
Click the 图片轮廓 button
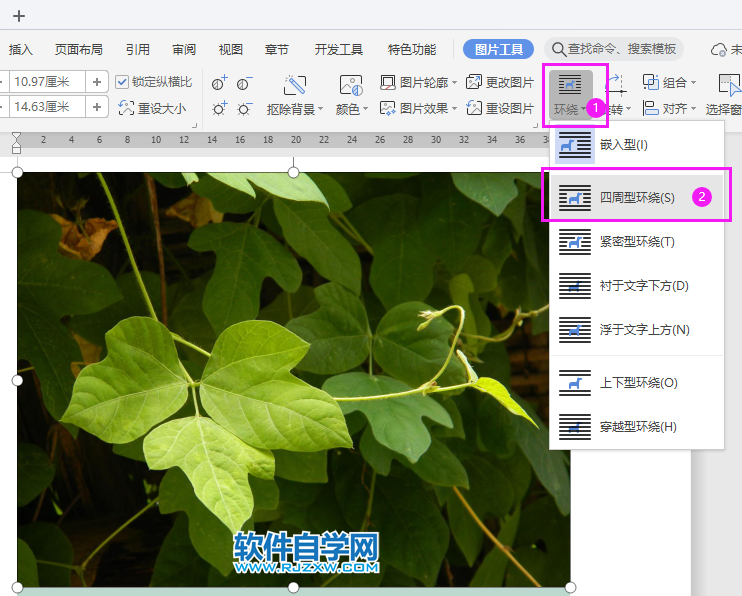pos(415,82)
